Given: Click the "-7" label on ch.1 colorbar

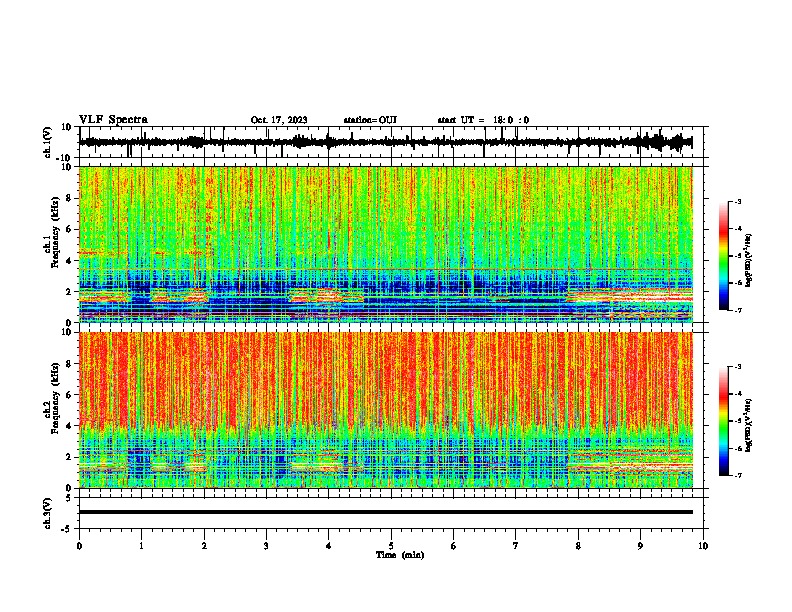Looking at the screenshot, I should (737, 310).
